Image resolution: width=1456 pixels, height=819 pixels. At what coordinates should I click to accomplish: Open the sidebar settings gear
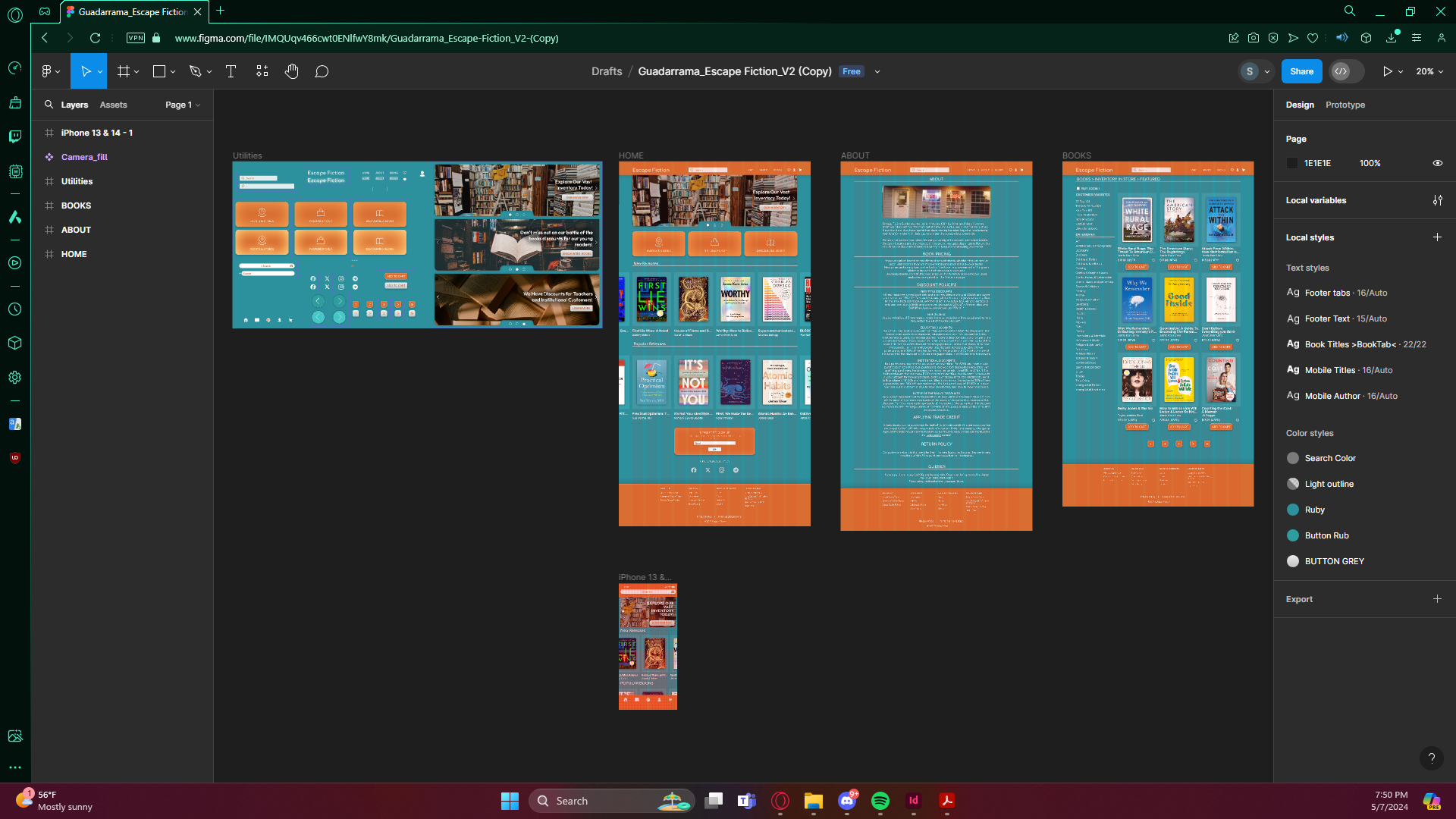(x=15, y=377)
